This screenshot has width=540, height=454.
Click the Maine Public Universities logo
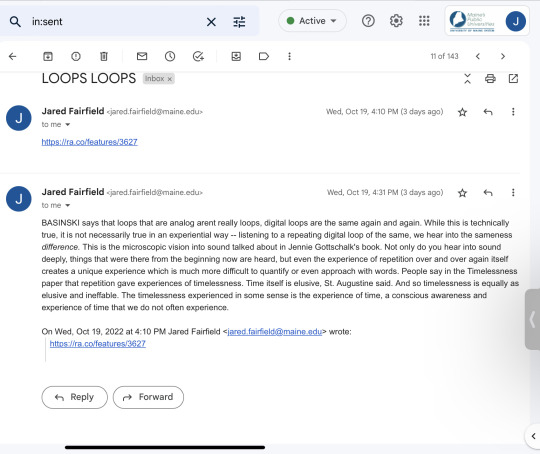[472, 21]
